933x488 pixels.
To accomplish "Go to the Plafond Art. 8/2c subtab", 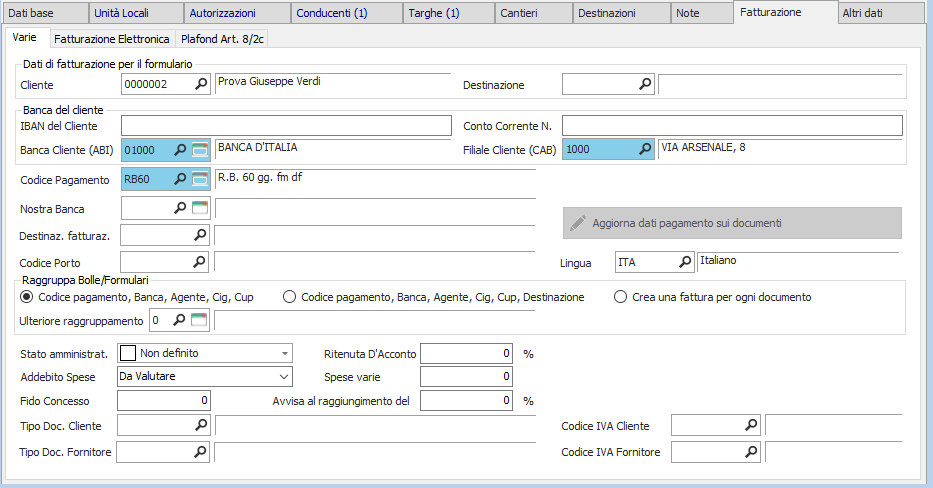I will (x=223, y=40).
